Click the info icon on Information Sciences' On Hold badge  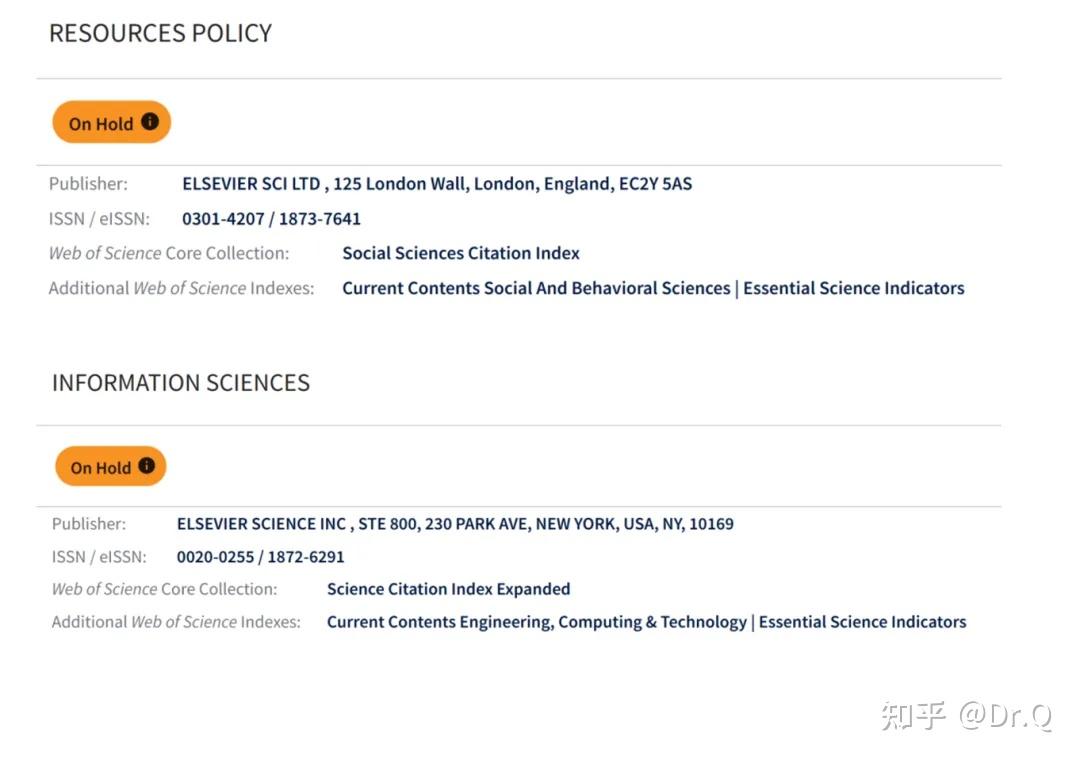click(147, 466)
